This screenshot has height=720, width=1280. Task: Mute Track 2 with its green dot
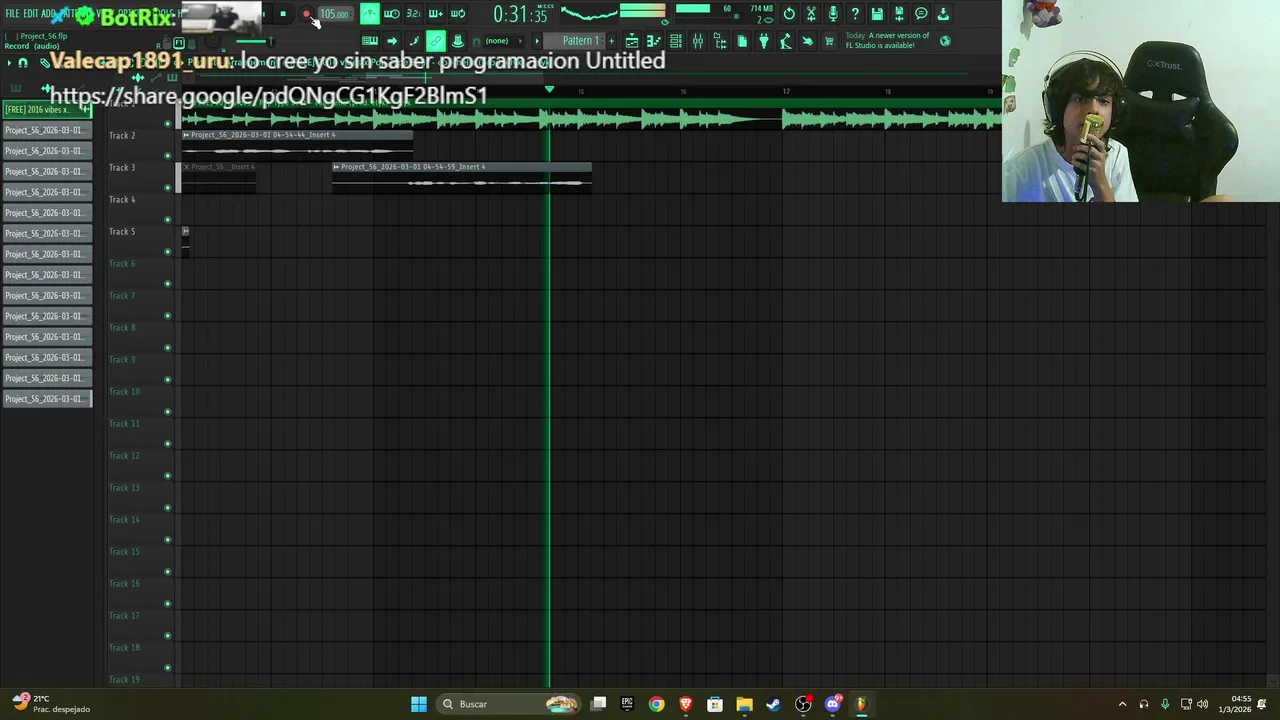click(x=167, y=156)
